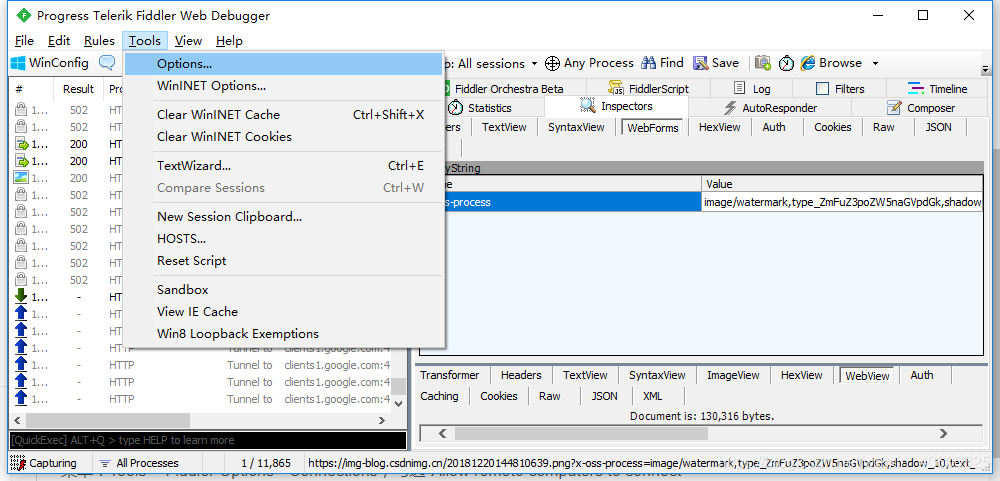Open the Filters tab
Viewport: 1000px width, 481px height.
pos(841,89)
